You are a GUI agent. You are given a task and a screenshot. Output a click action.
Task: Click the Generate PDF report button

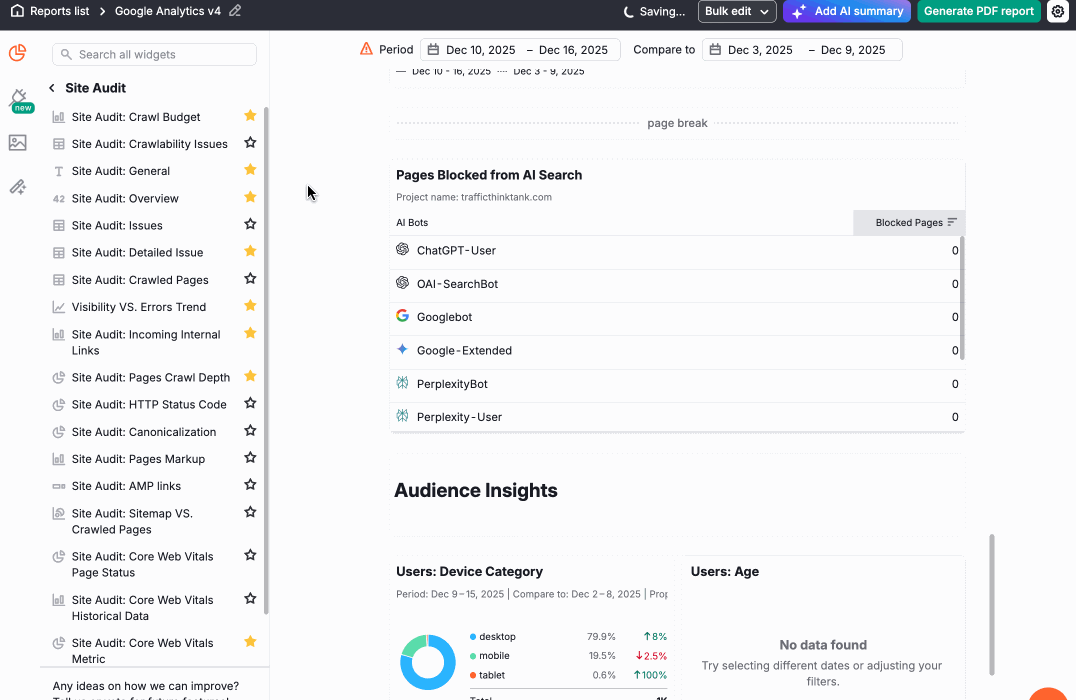coord(978,12)
